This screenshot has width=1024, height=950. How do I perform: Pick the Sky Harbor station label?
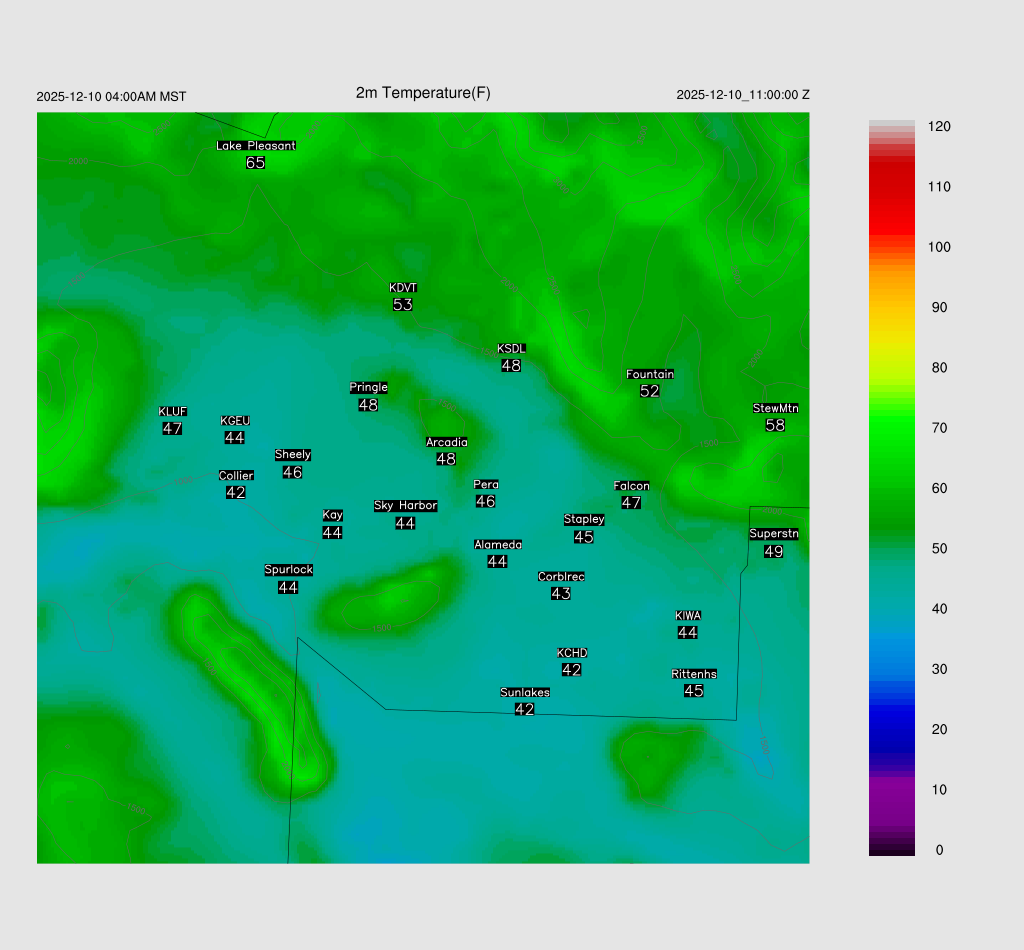(x=405, y=505)
